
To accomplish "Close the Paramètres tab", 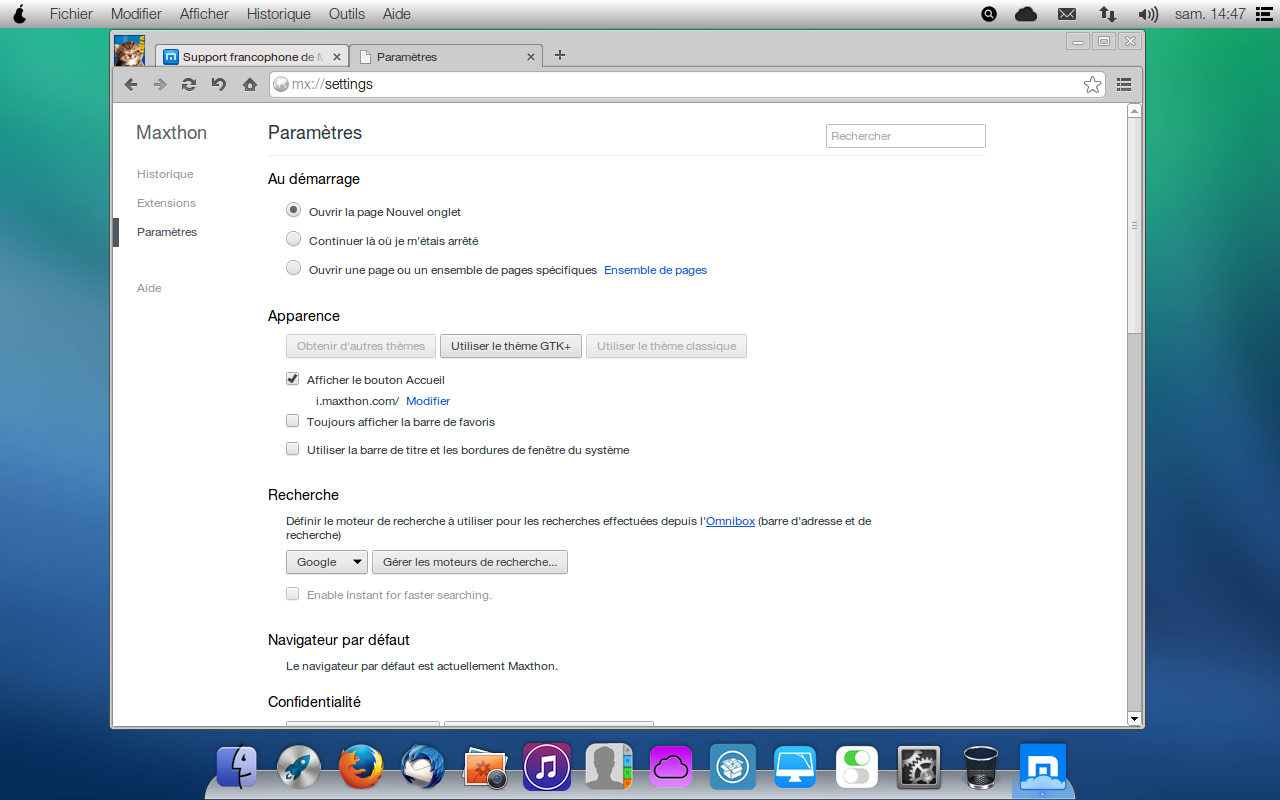I will (x=532, y=57).
